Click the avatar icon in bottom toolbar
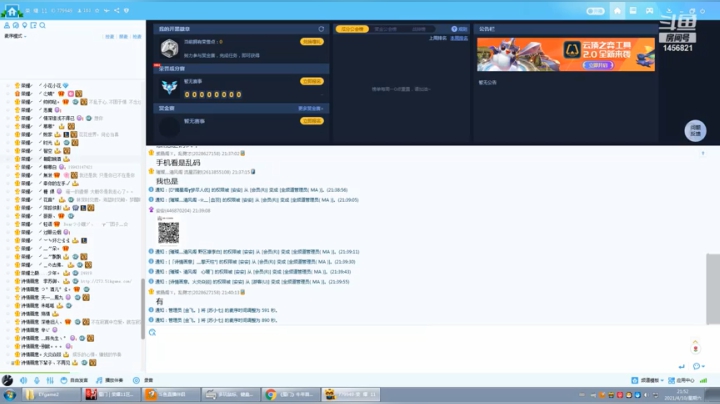Viewport: 720px width, 404px height. point(7,380)
